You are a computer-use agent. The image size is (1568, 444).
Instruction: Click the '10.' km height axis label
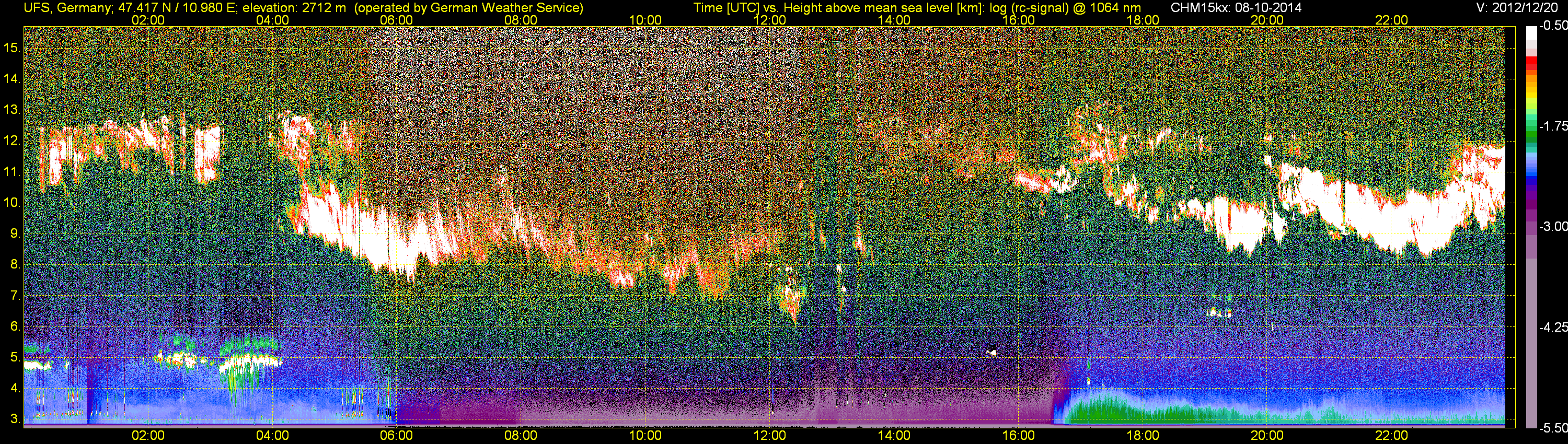(x=12, y=203)
